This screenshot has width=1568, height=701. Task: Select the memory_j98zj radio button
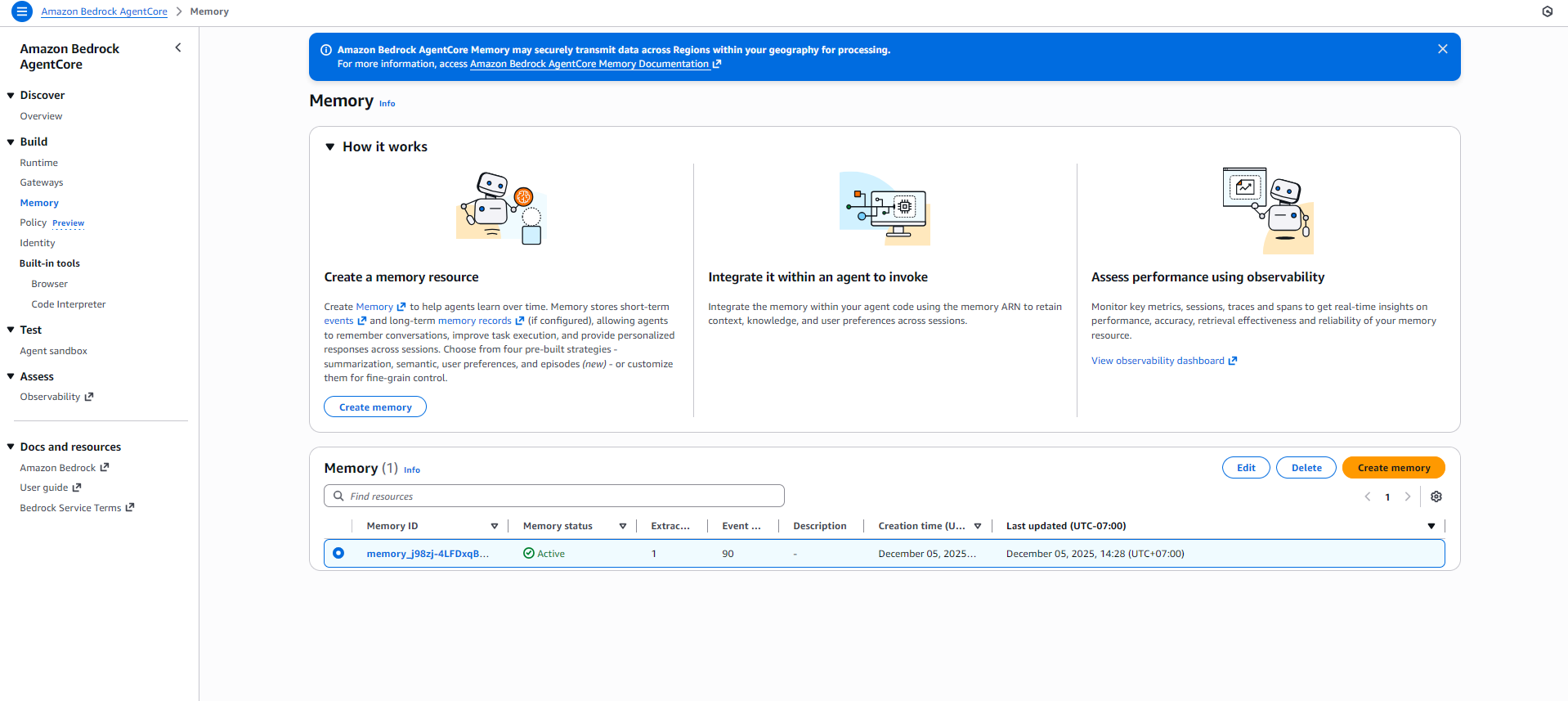[x=338, y=554]
